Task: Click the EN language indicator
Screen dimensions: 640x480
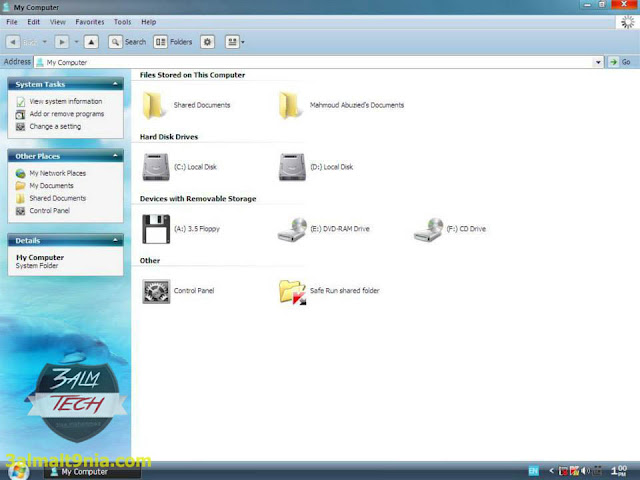Action: click(533, 471)
